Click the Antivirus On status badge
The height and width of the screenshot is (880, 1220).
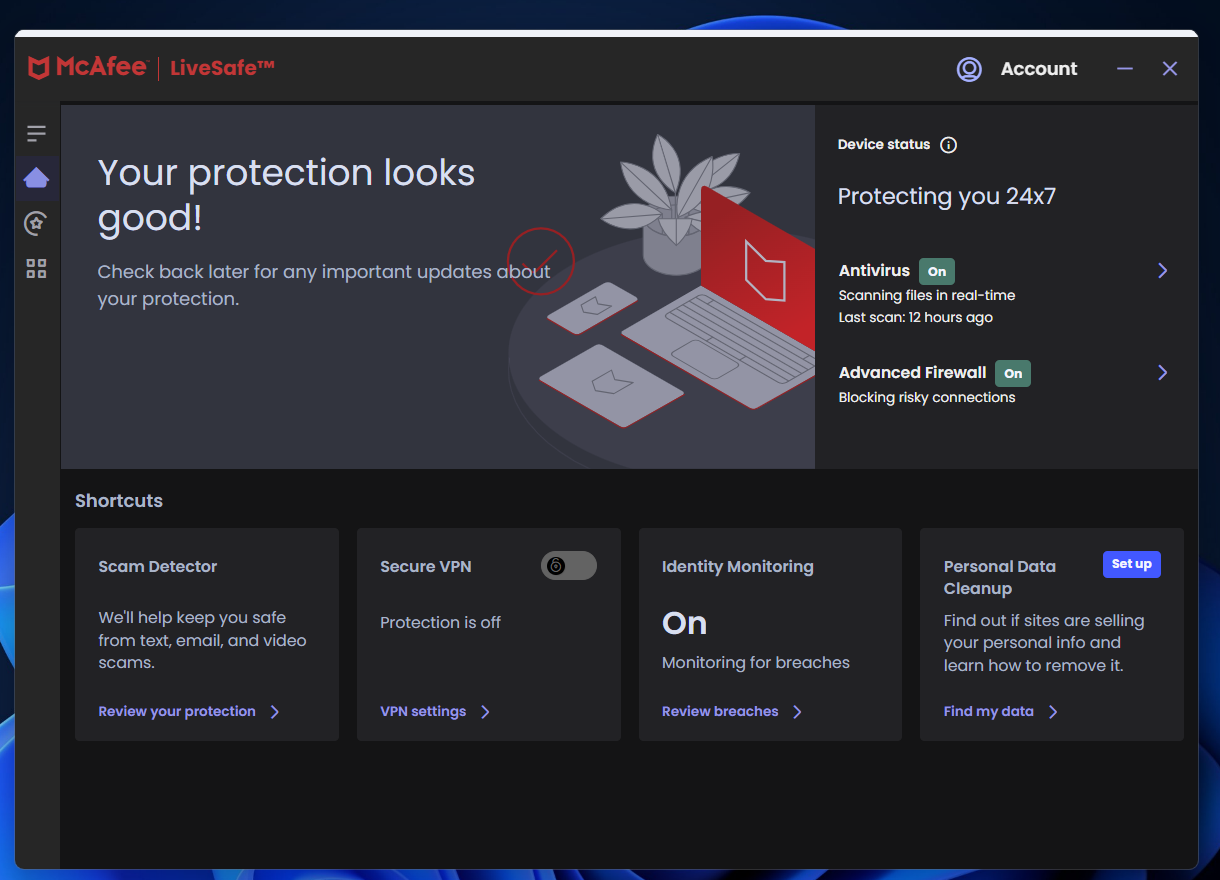pyautogui.click(x=937, y=271)
